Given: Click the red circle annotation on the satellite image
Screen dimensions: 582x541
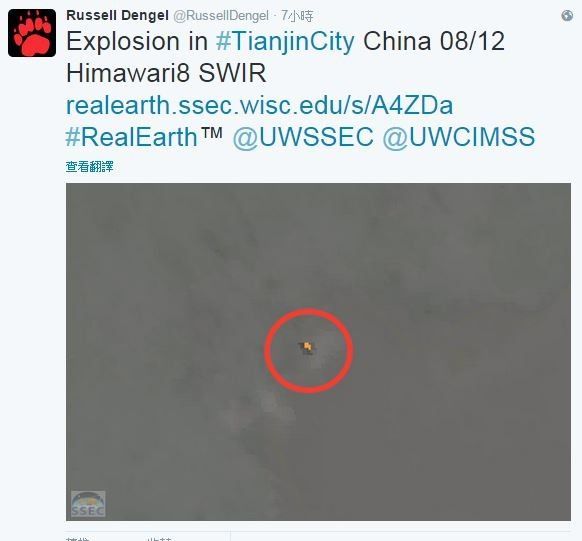Looking at the screenshot, I should click(308, 350).
